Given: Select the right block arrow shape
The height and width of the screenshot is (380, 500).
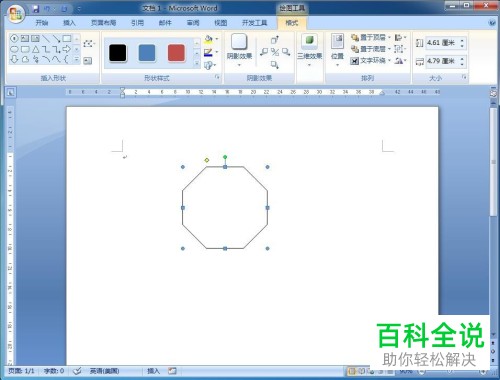Looking at the screenshot, I should 67,49.
